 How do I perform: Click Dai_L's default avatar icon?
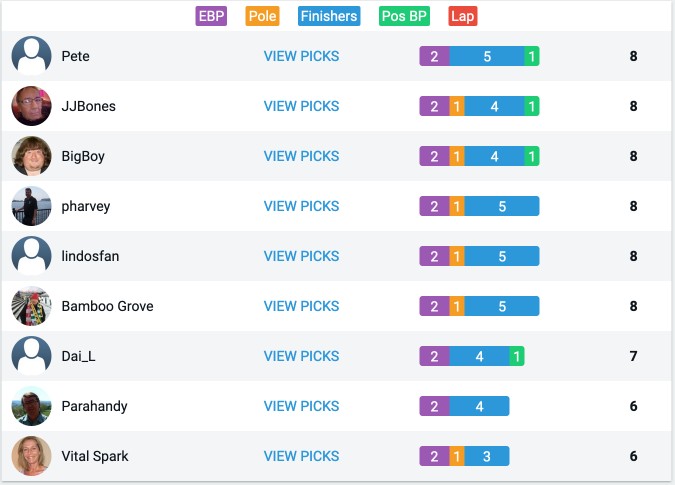point(31,356)
